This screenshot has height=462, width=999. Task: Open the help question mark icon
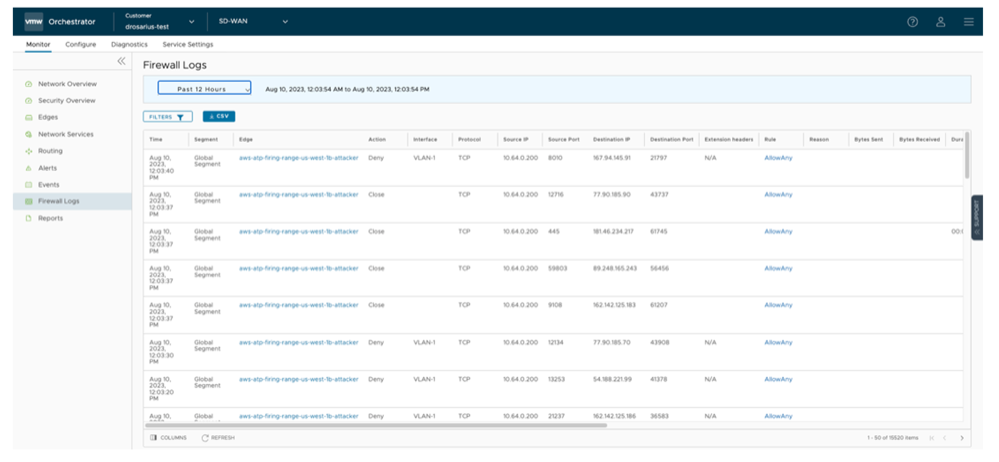click(x=912, y=22)
